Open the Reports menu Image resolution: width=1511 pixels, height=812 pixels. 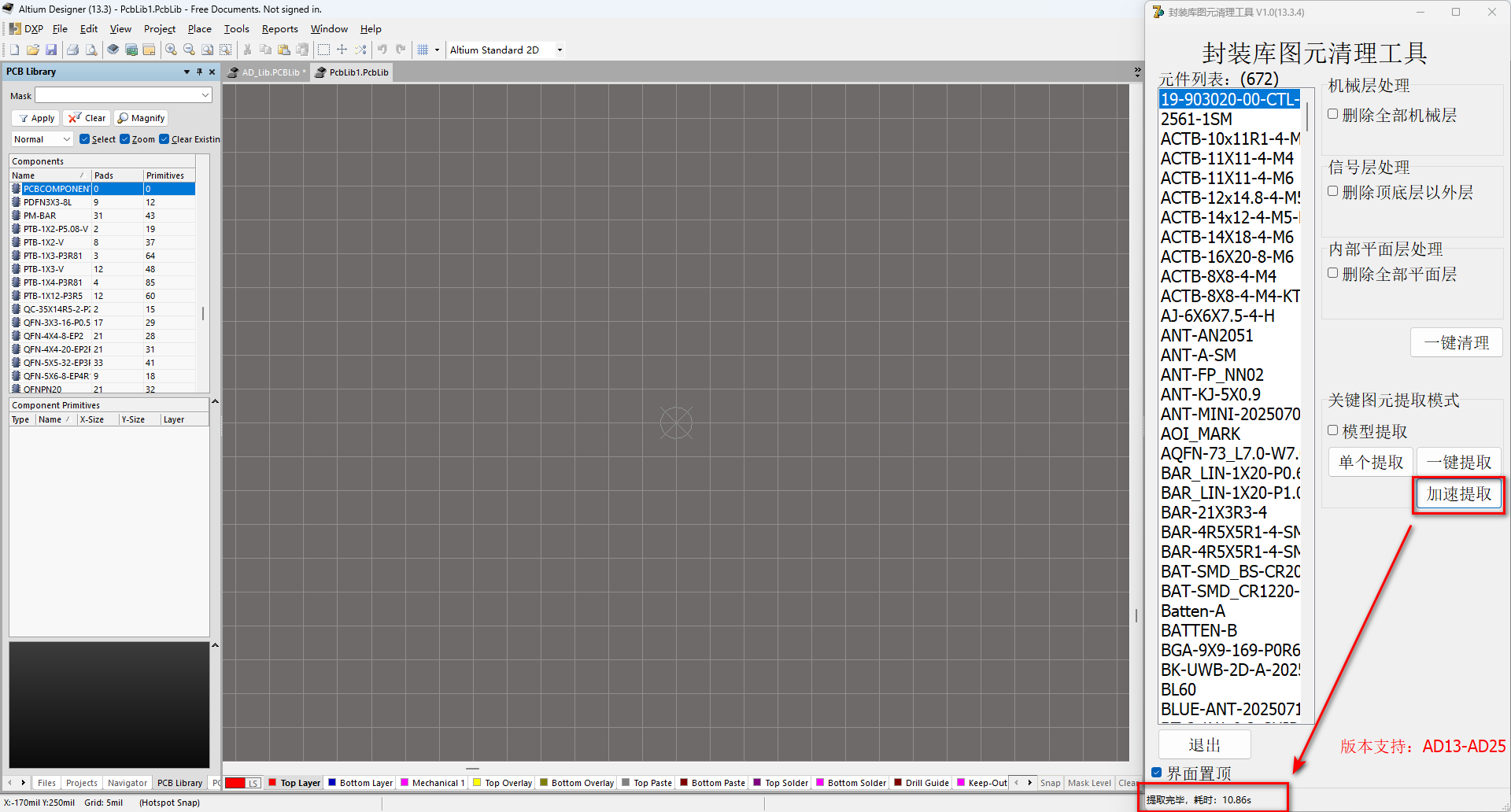tap(279, 29)
